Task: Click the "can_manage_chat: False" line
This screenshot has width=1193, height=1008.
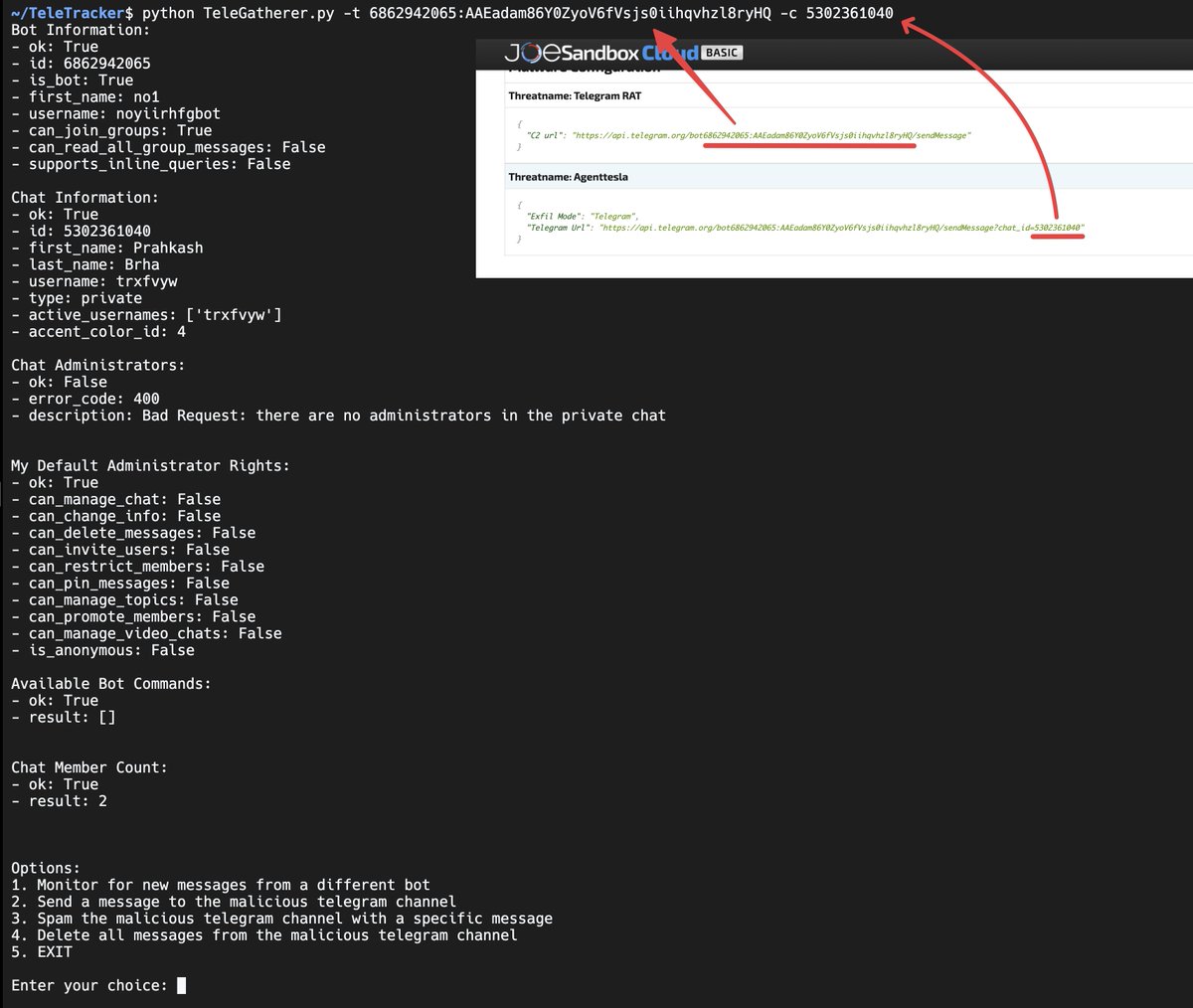Action: pos(116,500)
